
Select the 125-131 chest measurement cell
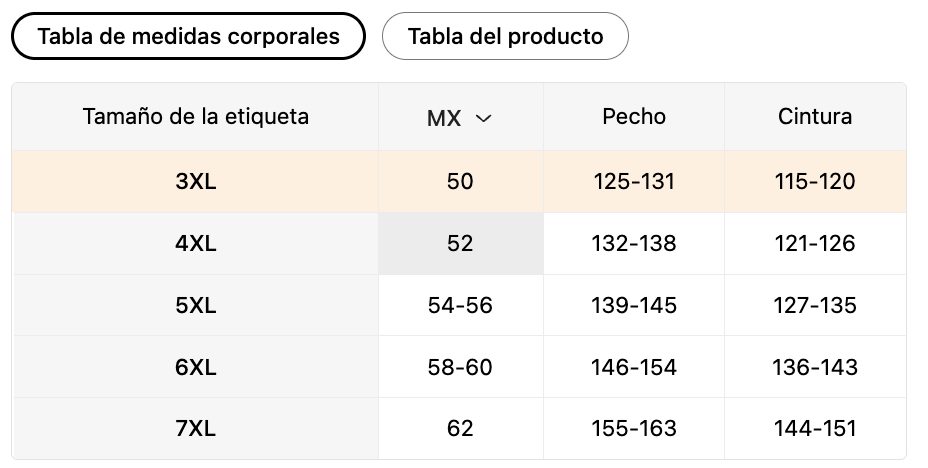pyautogui.click(x=634, y=182)
